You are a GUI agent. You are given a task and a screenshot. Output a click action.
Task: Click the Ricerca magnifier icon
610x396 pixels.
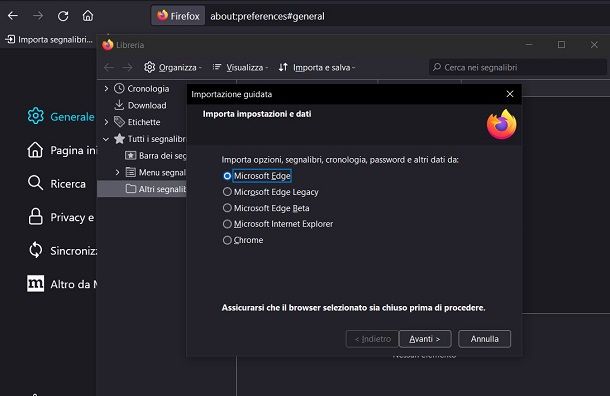coord(35,183)
